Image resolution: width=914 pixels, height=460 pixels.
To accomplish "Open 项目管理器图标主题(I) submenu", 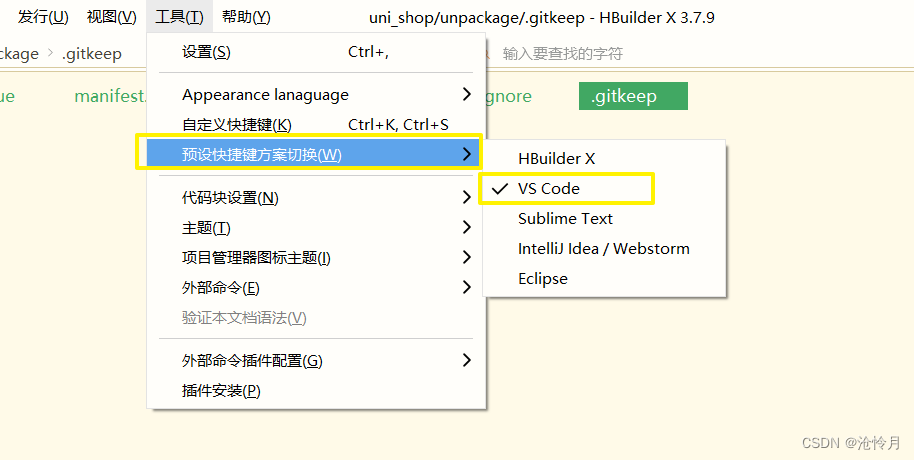I will point(316,258).
